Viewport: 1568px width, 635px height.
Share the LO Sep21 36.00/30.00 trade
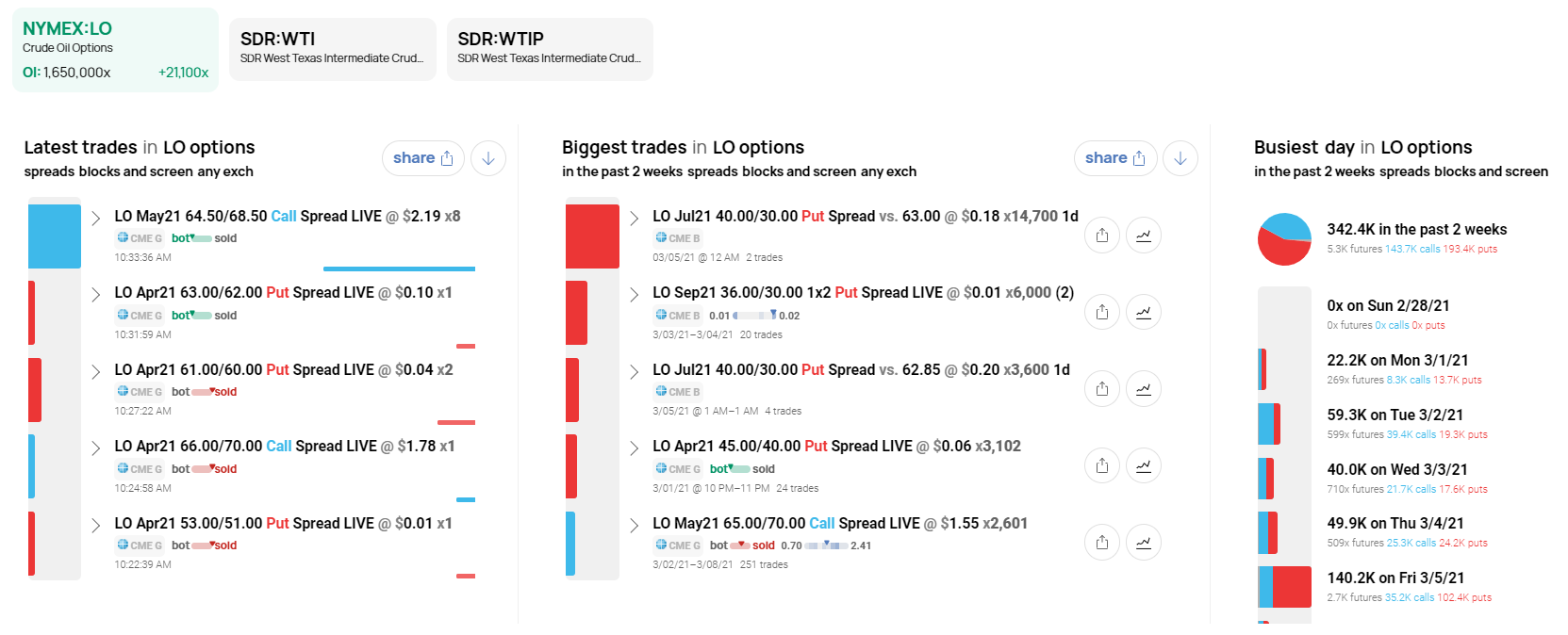click(1102, 312)
